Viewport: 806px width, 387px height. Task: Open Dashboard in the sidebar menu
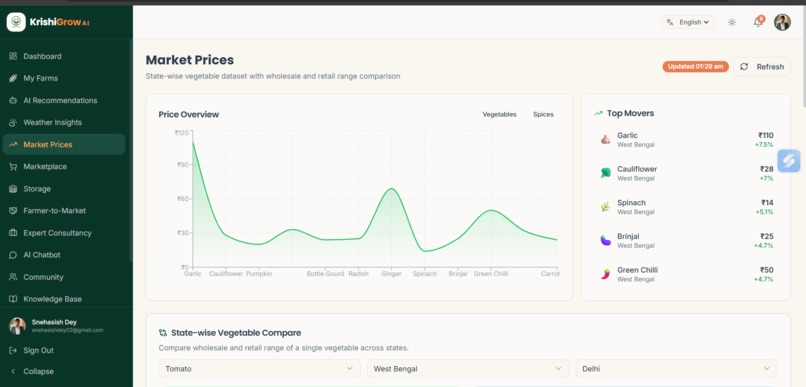click(x=64, y=56)
